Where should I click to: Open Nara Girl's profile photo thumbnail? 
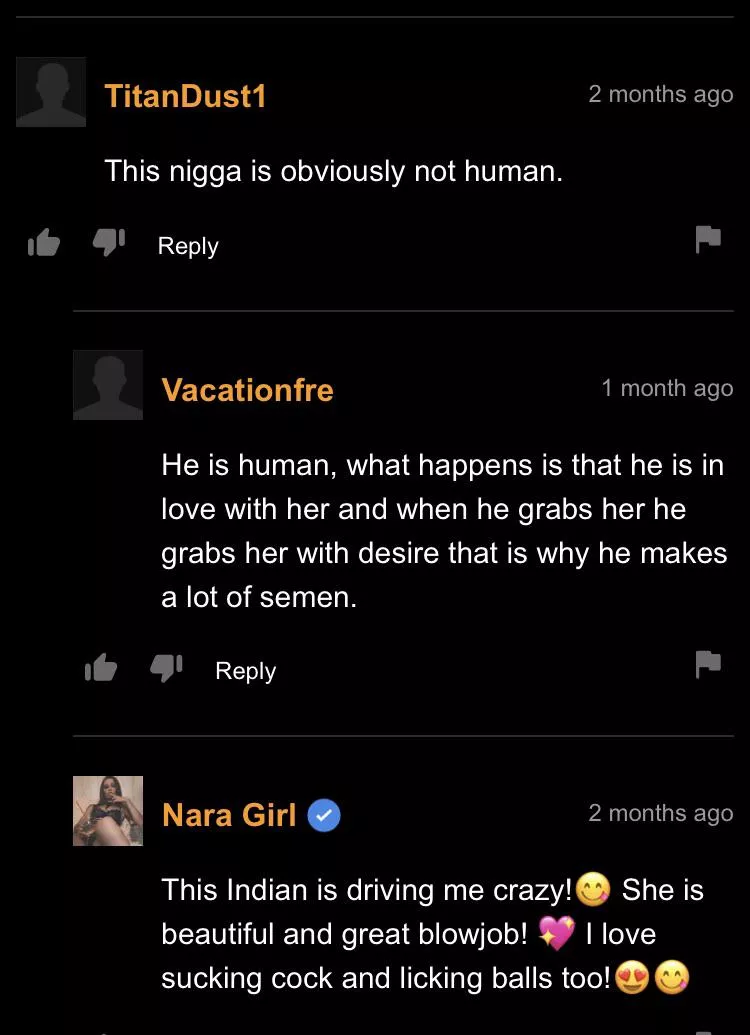108,811
